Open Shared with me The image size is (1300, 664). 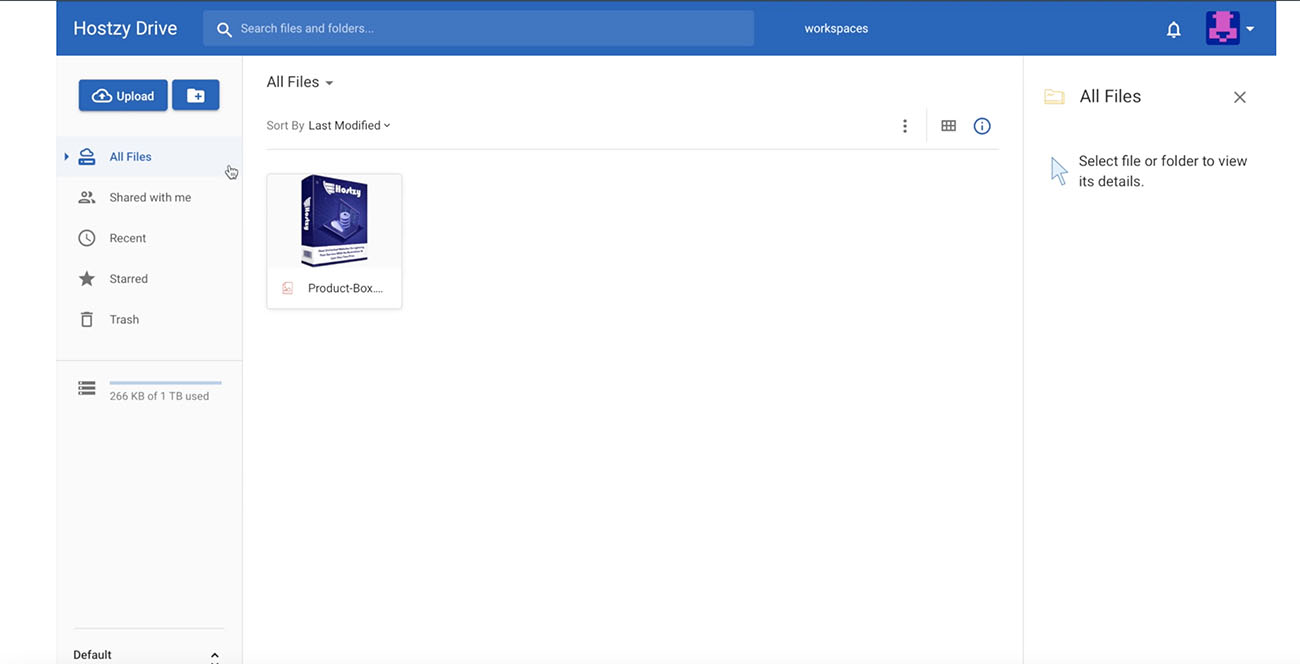coord(149,198)
